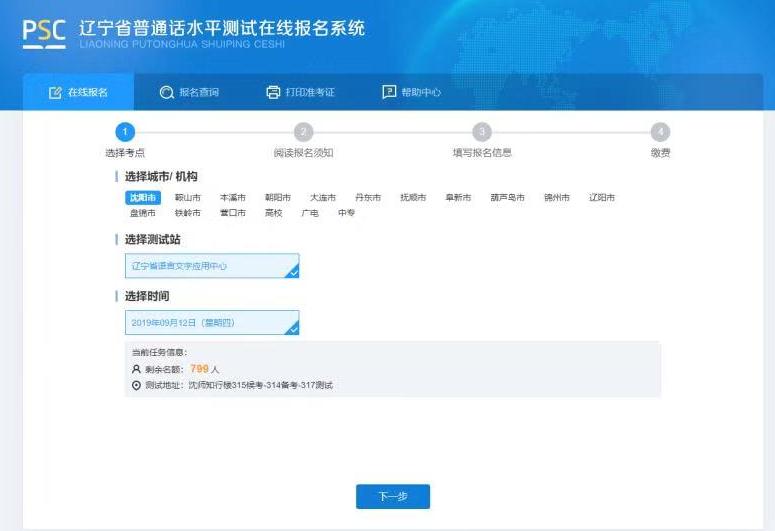
Task: Switch to 报名查询 tab
Action: (x=198, y=93)
